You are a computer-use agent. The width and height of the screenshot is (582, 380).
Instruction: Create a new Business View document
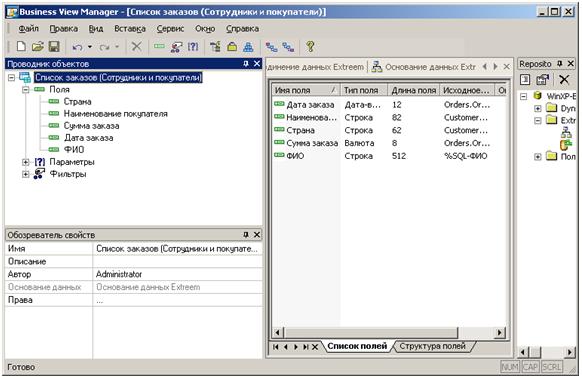pos(21,47)
